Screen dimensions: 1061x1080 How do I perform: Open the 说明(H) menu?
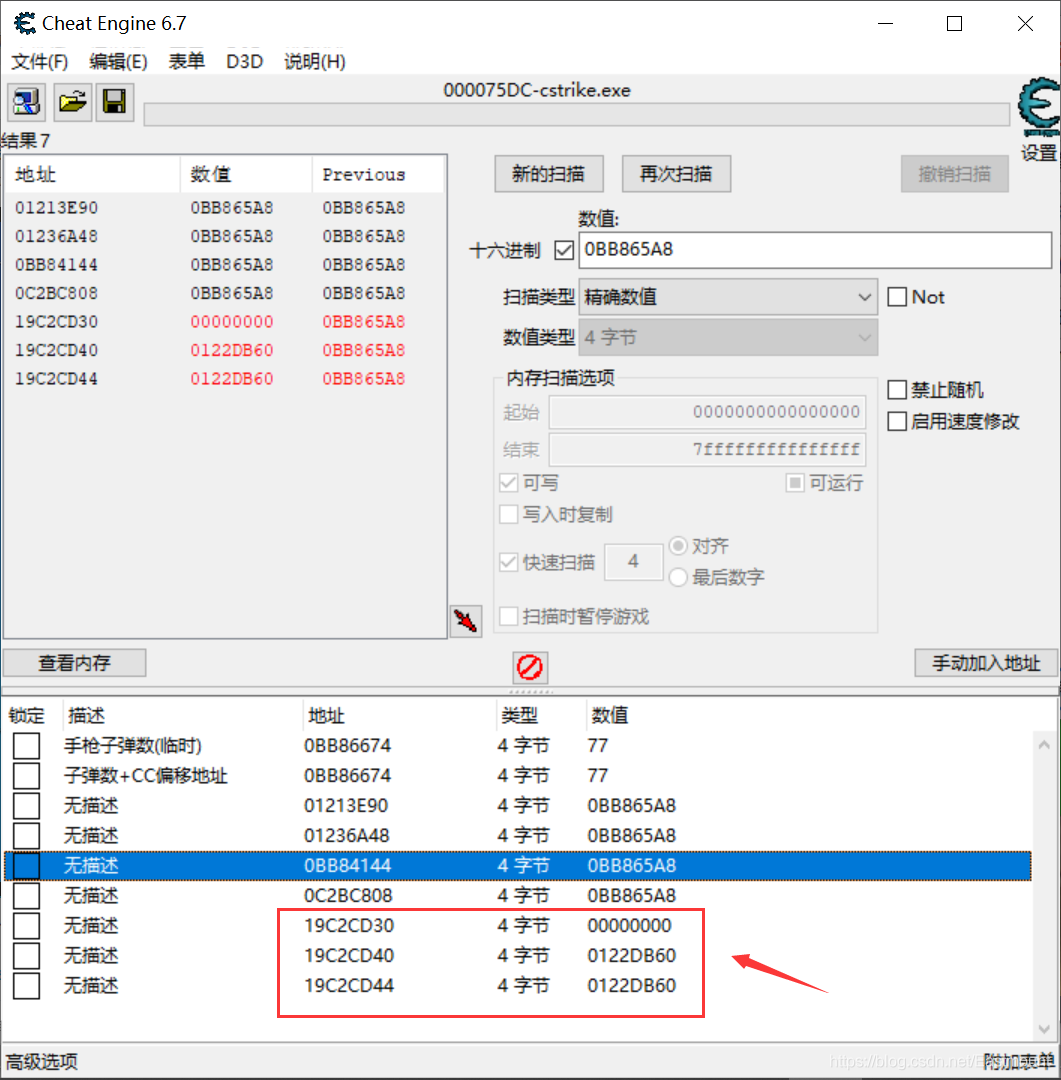pos(314,62)
